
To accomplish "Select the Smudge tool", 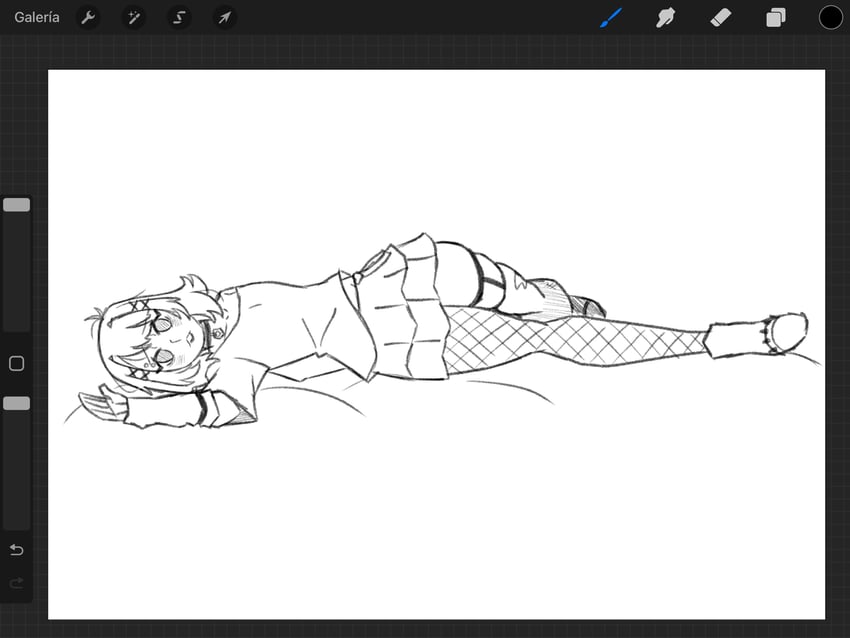I will click(666, 18).
